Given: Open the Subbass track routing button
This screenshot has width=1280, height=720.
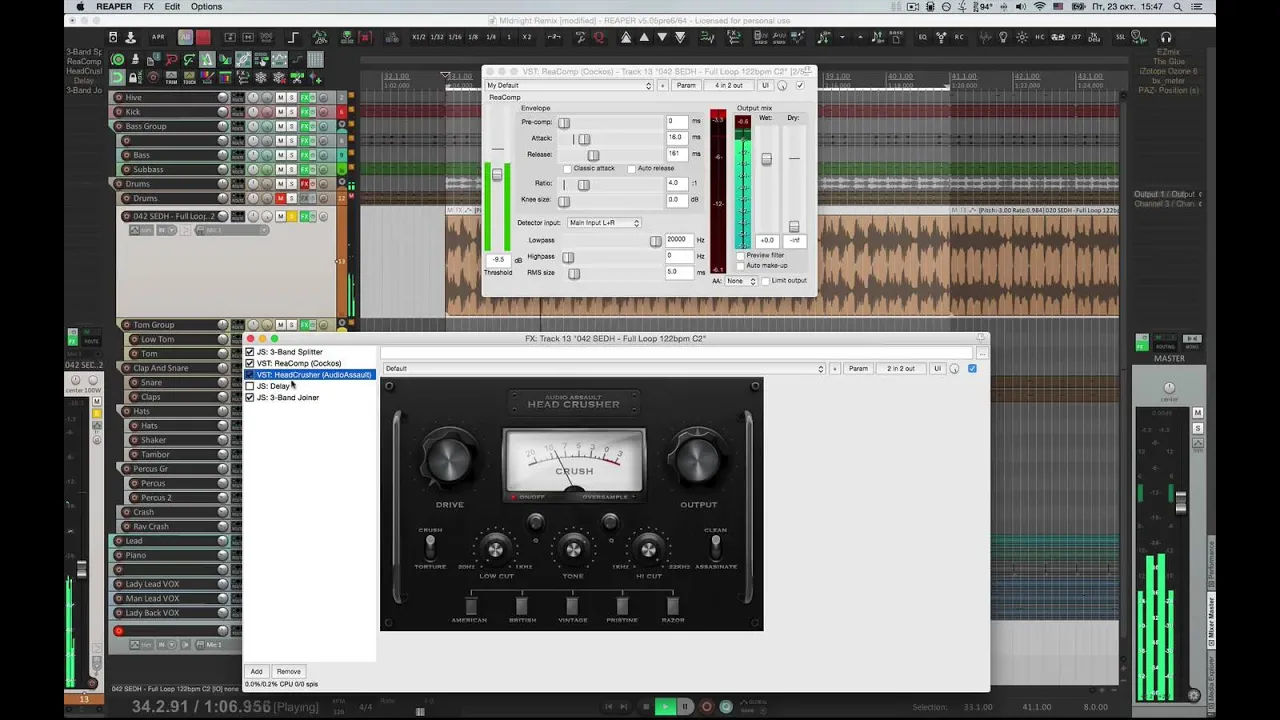Looking at the screenshot, I should point(238,169).
